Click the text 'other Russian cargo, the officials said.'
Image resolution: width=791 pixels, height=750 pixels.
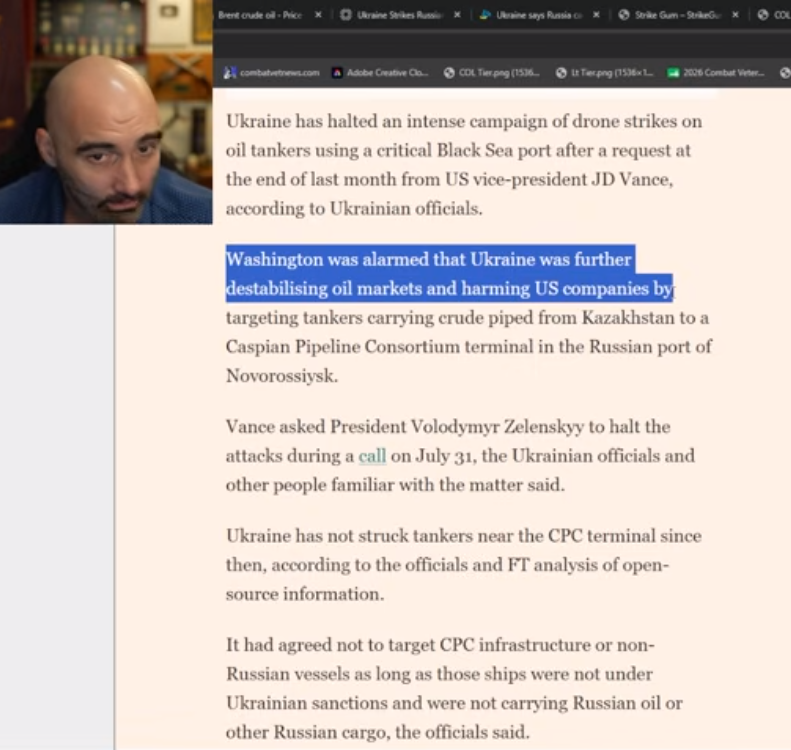pos(378,732)
